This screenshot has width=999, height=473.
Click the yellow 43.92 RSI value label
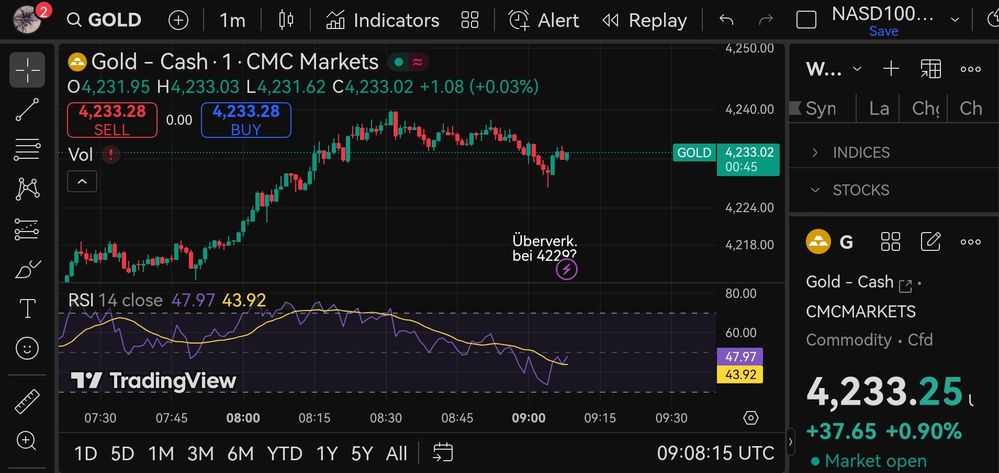pyautogui.click(x=740, y=374)
